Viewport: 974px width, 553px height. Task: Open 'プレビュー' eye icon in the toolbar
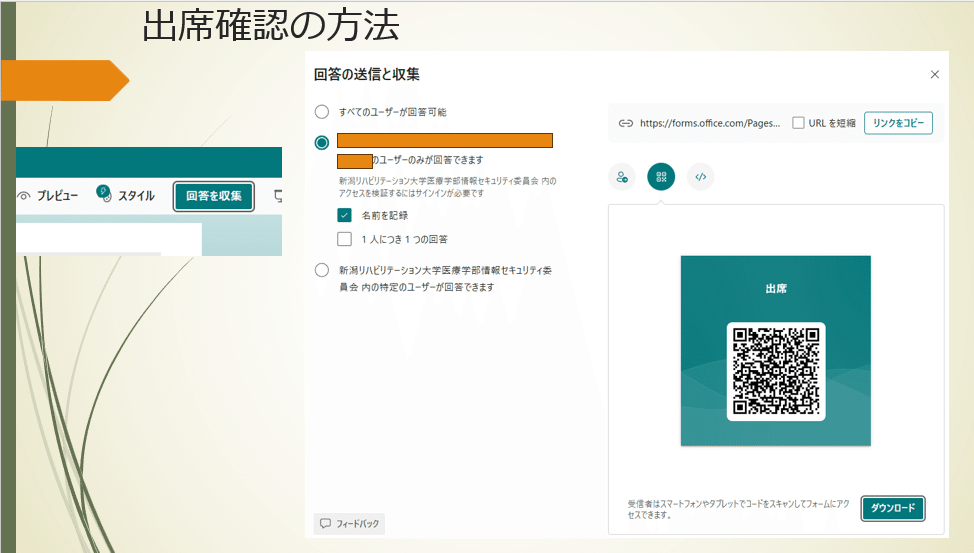24,196
